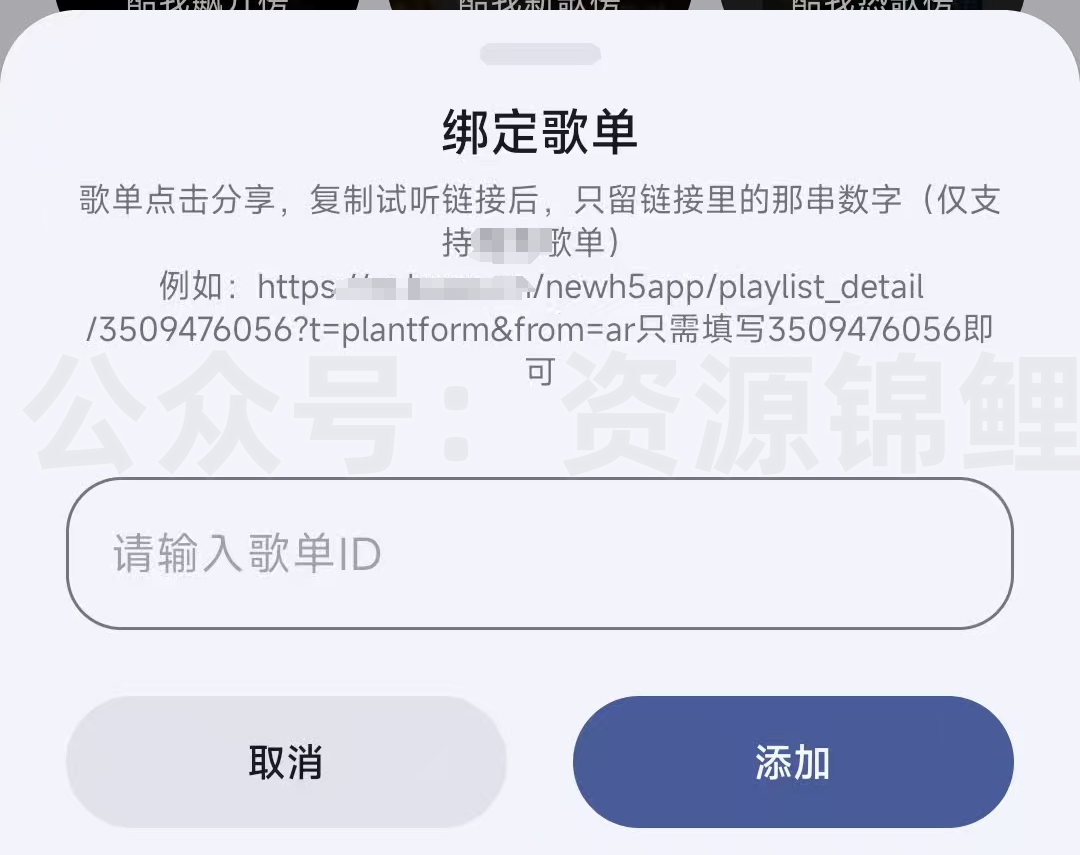Tap the blurred domain after https

pyautogui.click(x=433, y=287)
